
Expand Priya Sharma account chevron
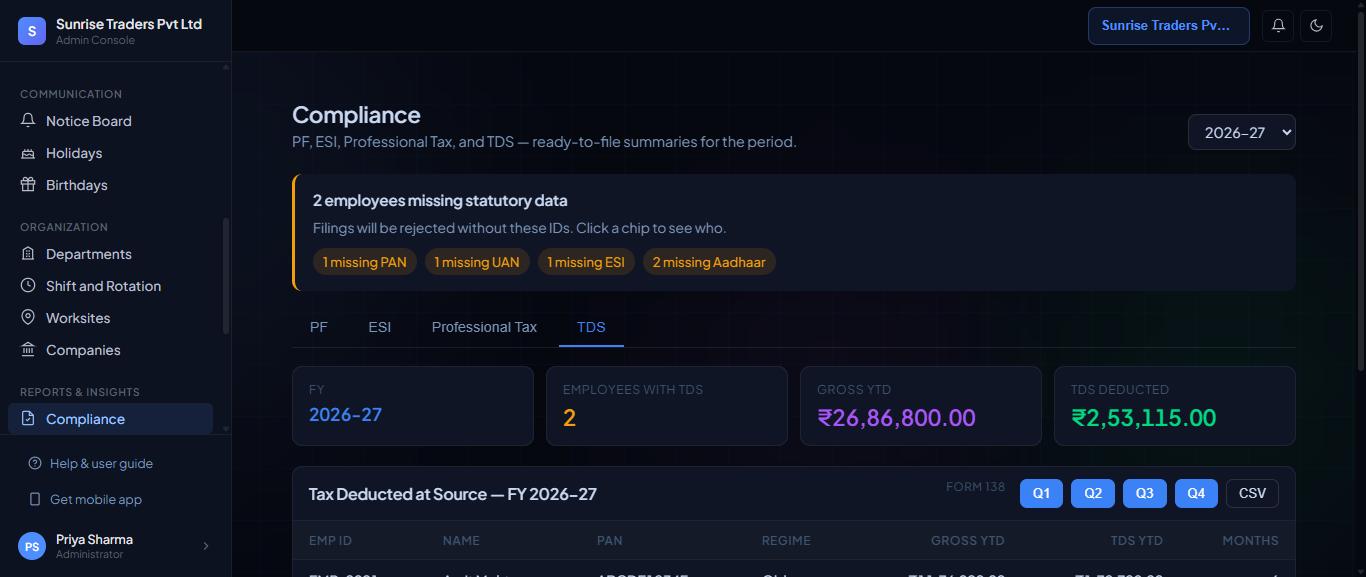[206, 546]
